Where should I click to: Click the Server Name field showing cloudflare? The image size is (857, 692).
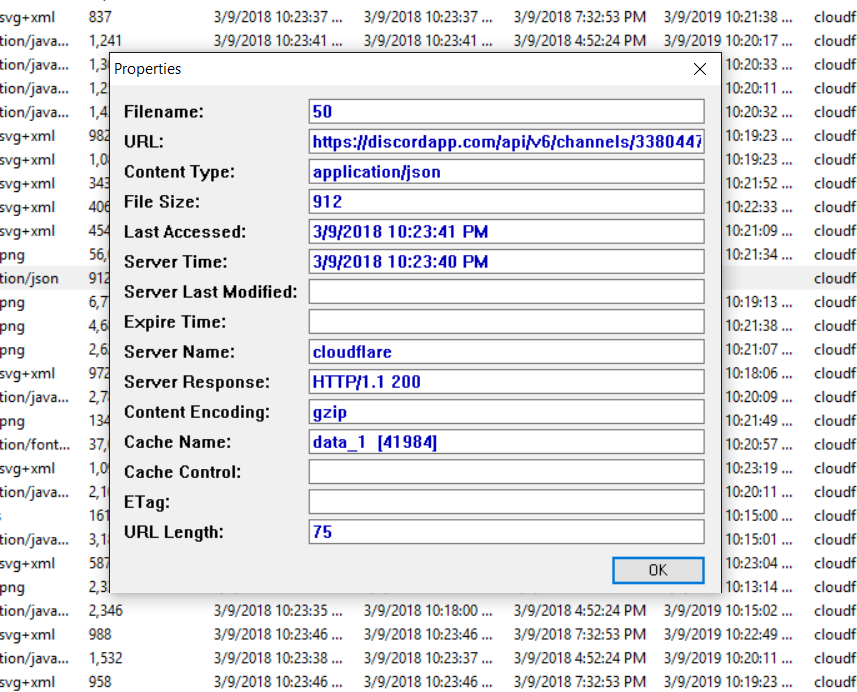[505, 351]
